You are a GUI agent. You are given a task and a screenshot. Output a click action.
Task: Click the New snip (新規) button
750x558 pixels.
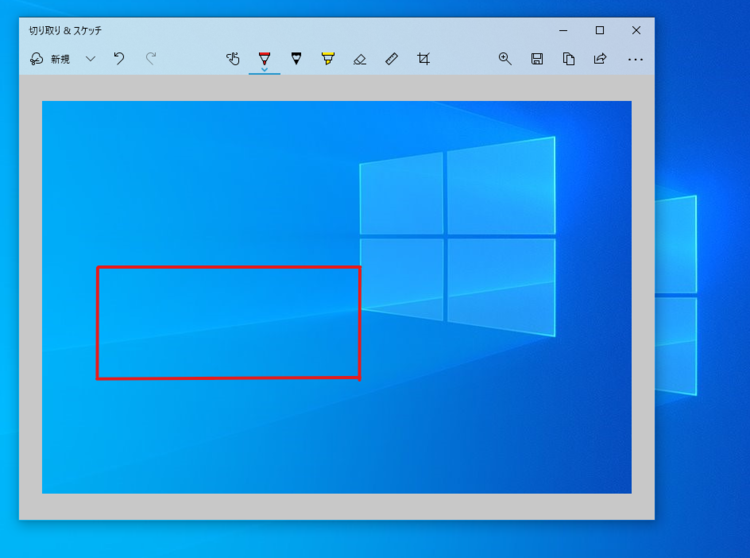coord(50,59)
